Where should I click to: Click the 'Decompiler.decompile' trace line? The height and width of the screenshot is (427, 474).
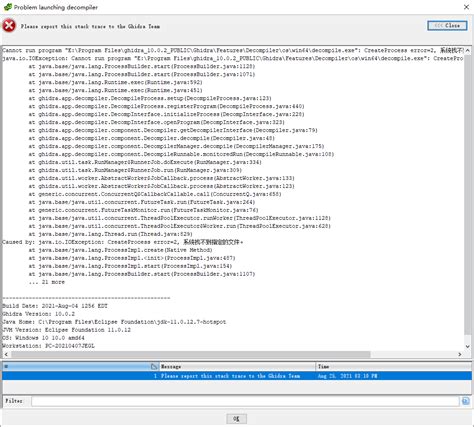point(152,138)
